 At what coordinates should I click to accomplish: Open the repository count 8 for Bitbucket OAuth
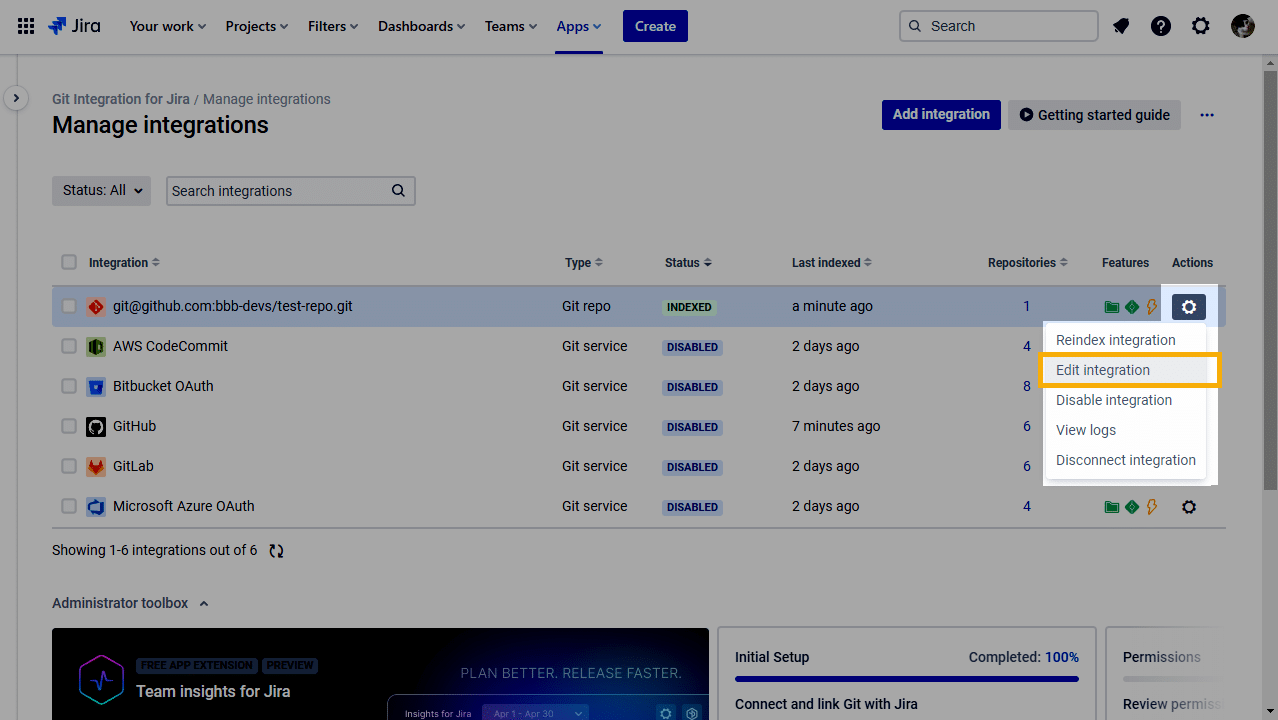point(1027,387)
